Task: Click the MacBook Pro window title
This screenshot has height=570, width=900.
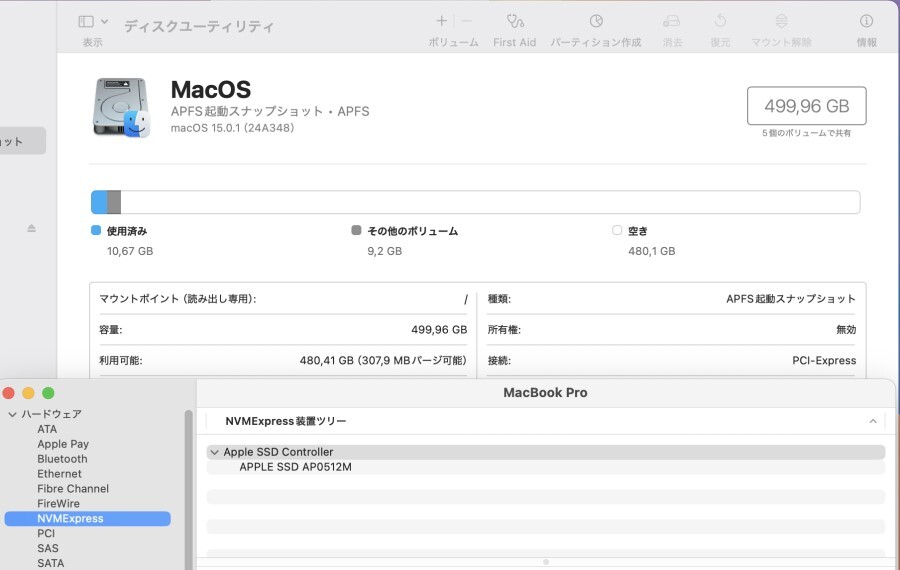Action: pos(545,393)
